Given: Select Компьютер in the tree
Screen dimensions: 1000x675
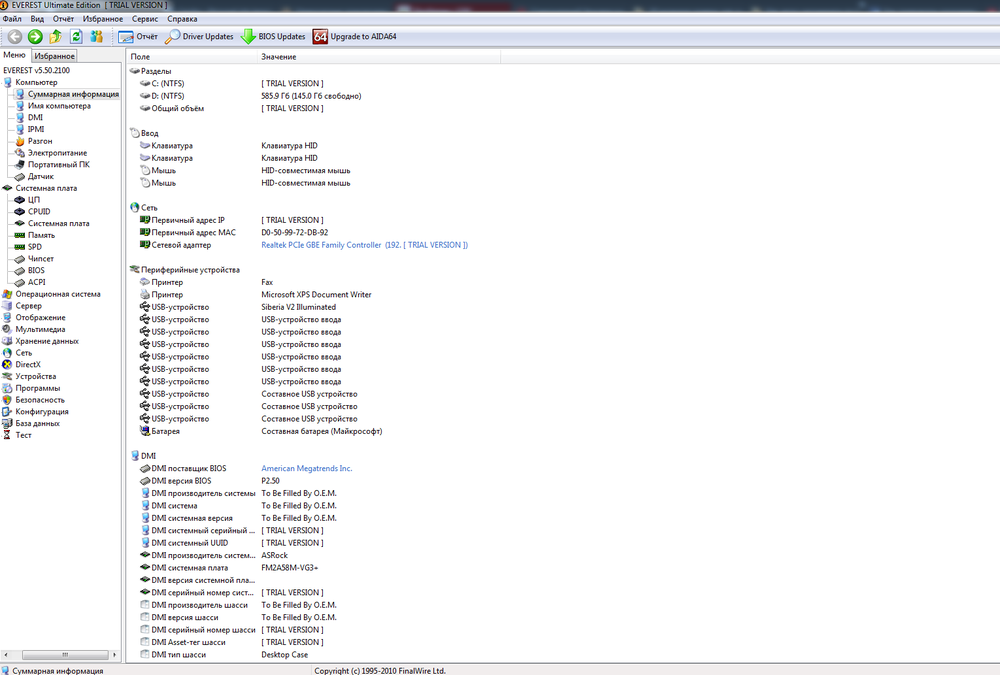Looking at the screenshot, I should click(36, 82).
